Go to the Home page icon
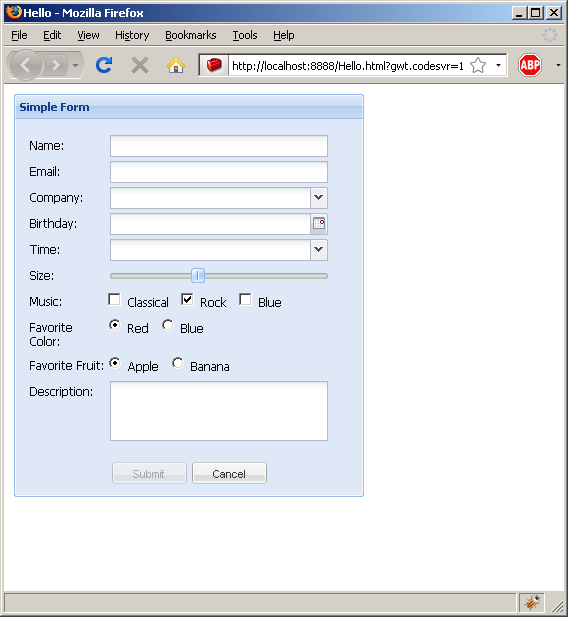 coord(176,65)
